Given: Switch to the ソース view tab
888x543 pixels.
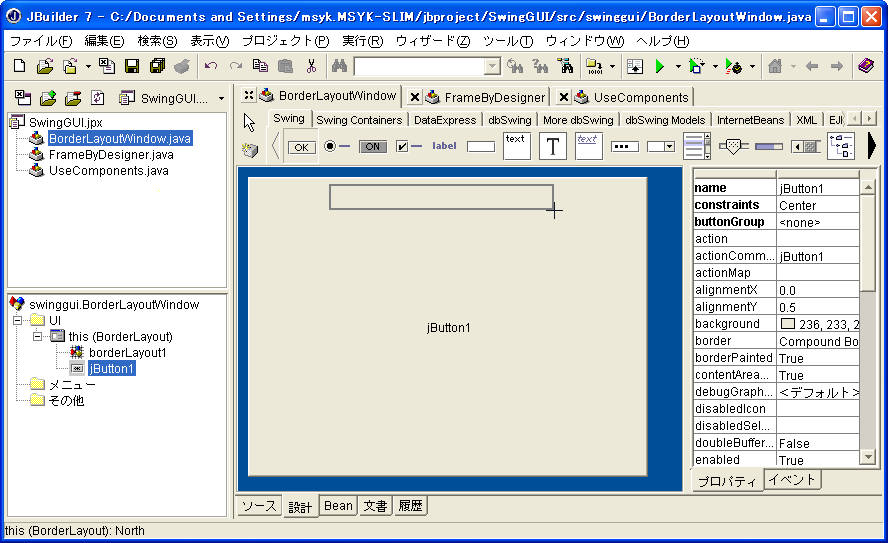Looking at the screenshot, I should click(259, 506).
